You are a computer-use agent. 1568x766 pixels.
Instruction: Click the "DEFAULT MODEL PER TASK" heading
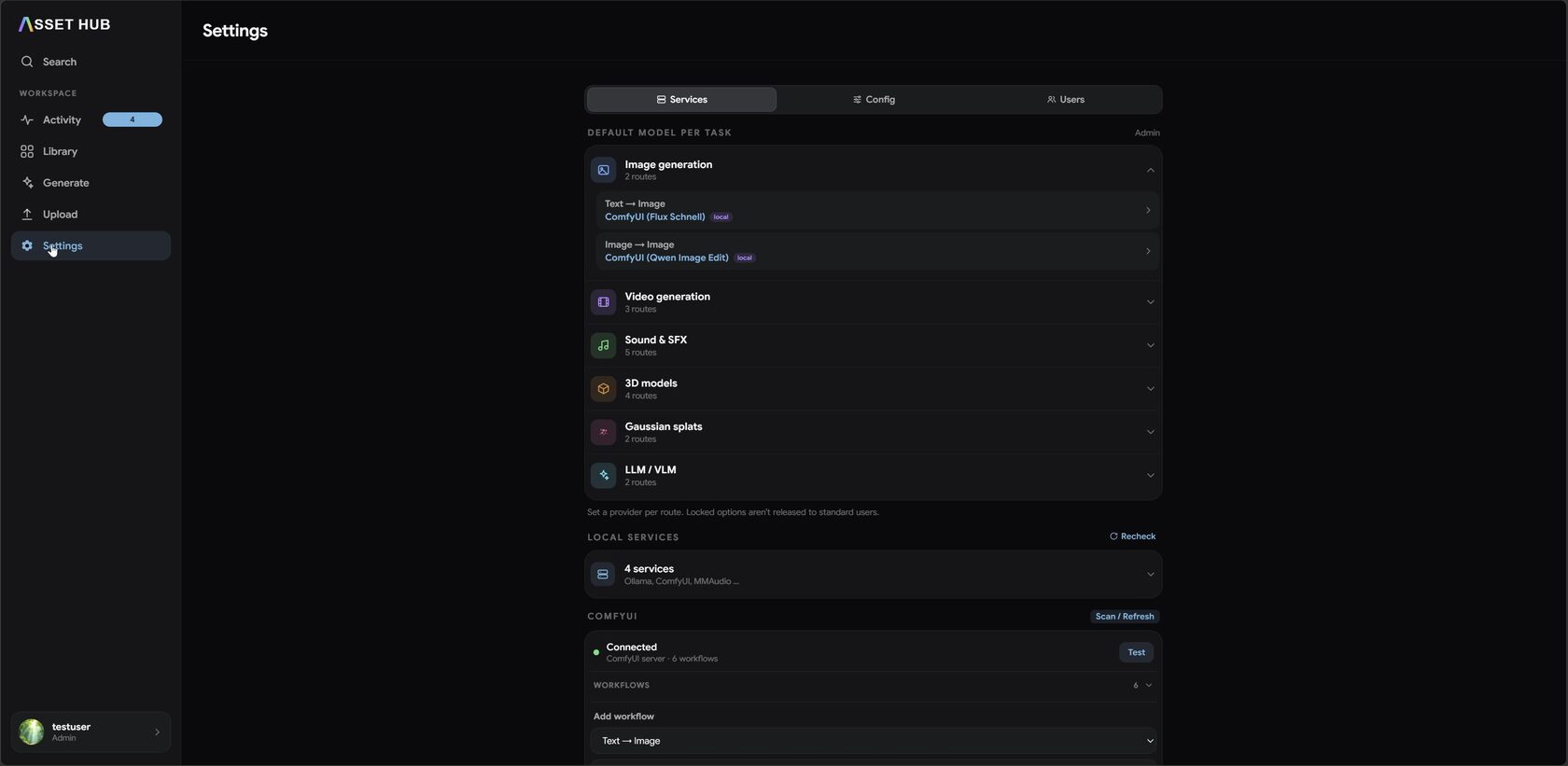[659, 132]
